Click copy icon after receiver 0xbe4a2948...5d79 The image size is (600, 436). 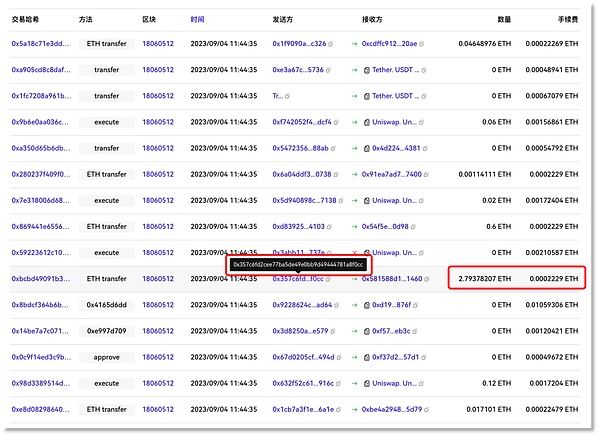pyautogui.click(x=427, y=408)
